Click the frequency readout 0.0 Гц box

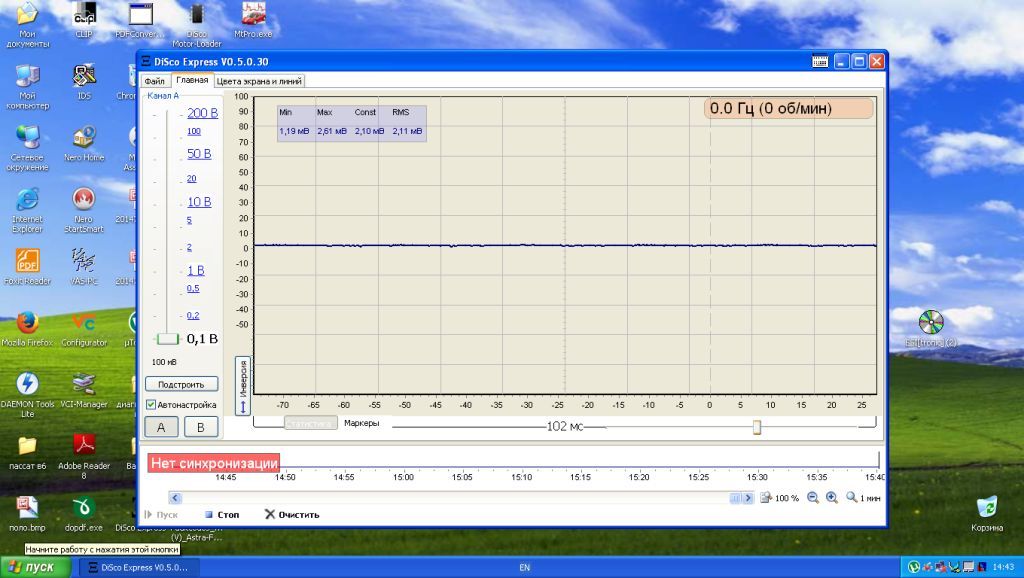[x=788, y=108]
